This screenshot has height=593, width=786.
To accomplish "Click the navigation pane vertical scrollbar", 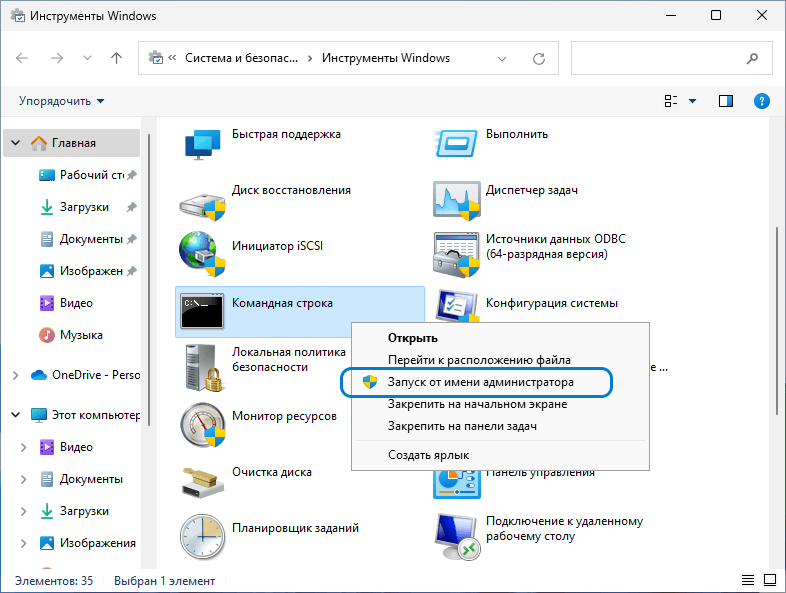I will coord(149,280).
